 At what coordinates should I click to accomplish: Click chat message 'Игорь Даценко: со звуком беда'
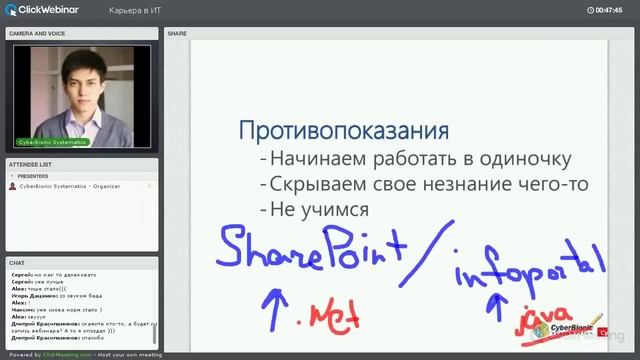pos(57,296)
